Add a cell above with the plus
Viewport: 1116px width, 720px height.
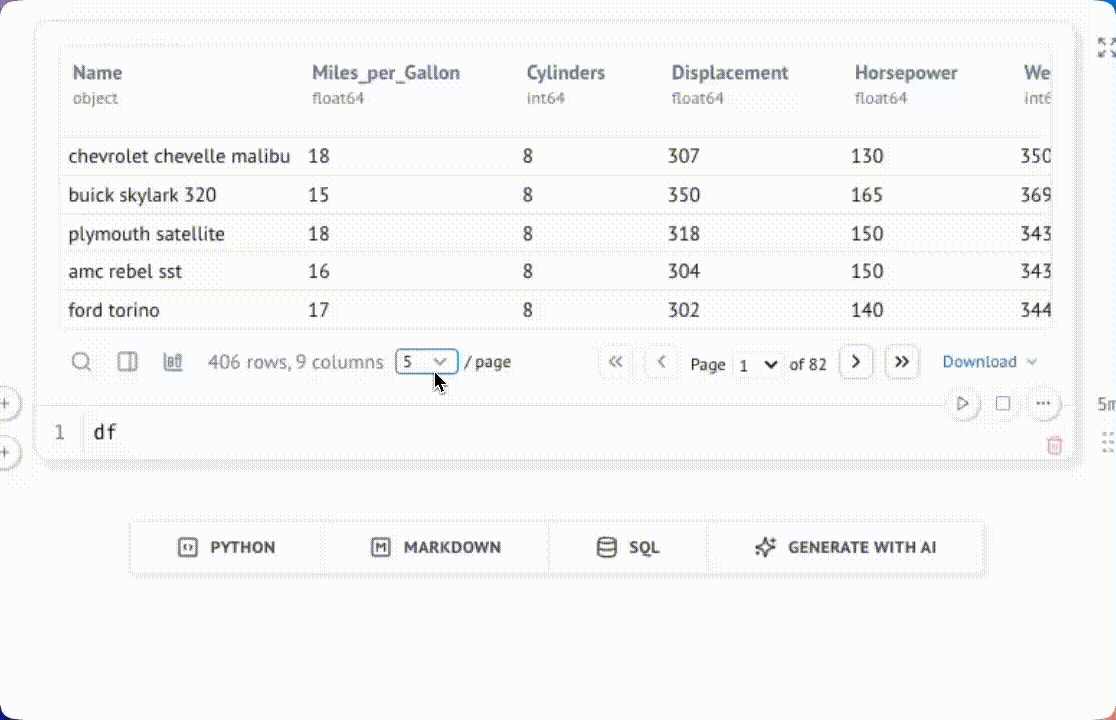point(6,404)
